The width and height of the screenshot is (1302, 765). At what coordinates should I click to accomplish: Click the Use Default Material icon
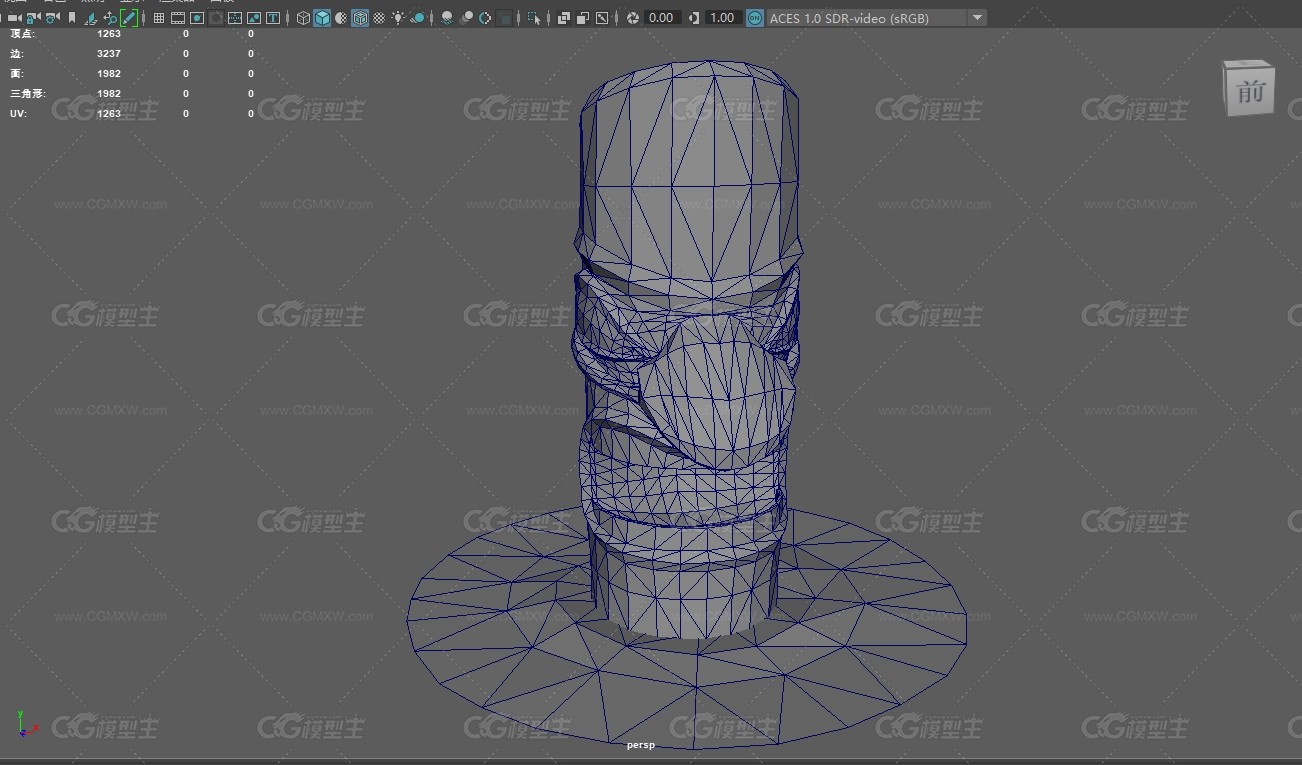point(340,18)
